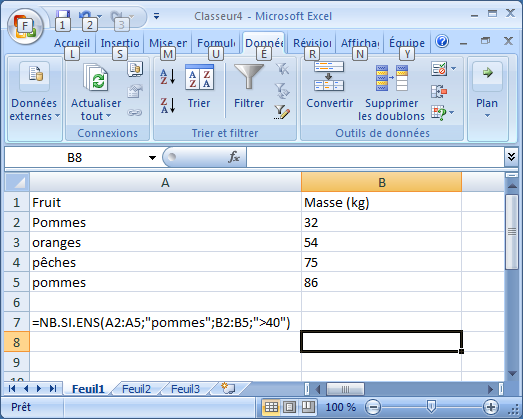The image size is (523, 419).
Task: Expand the Données externes dropdown
Action: (x=34, y=109)
